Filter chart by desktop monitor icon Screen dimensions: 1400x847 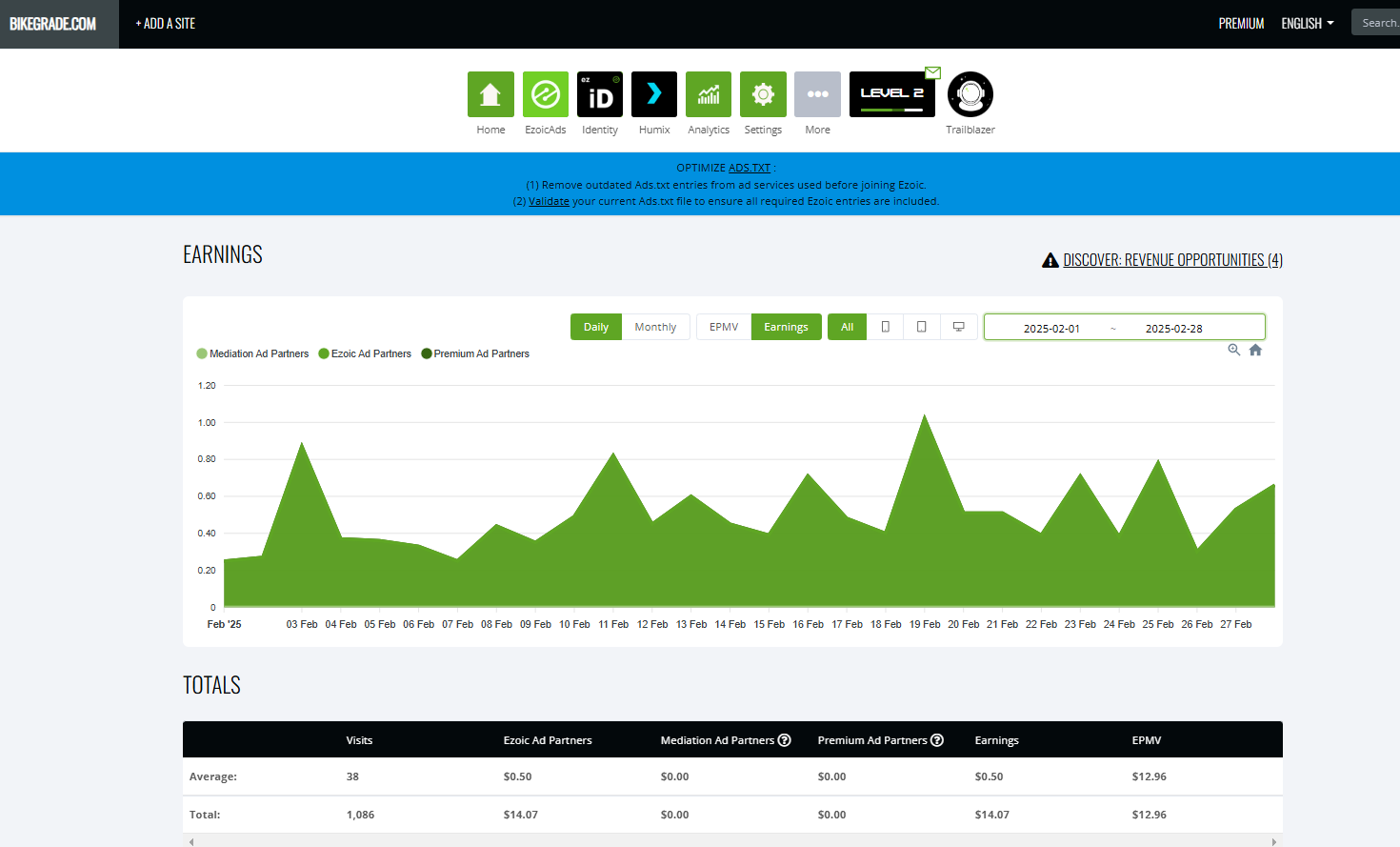click(959, 327)
